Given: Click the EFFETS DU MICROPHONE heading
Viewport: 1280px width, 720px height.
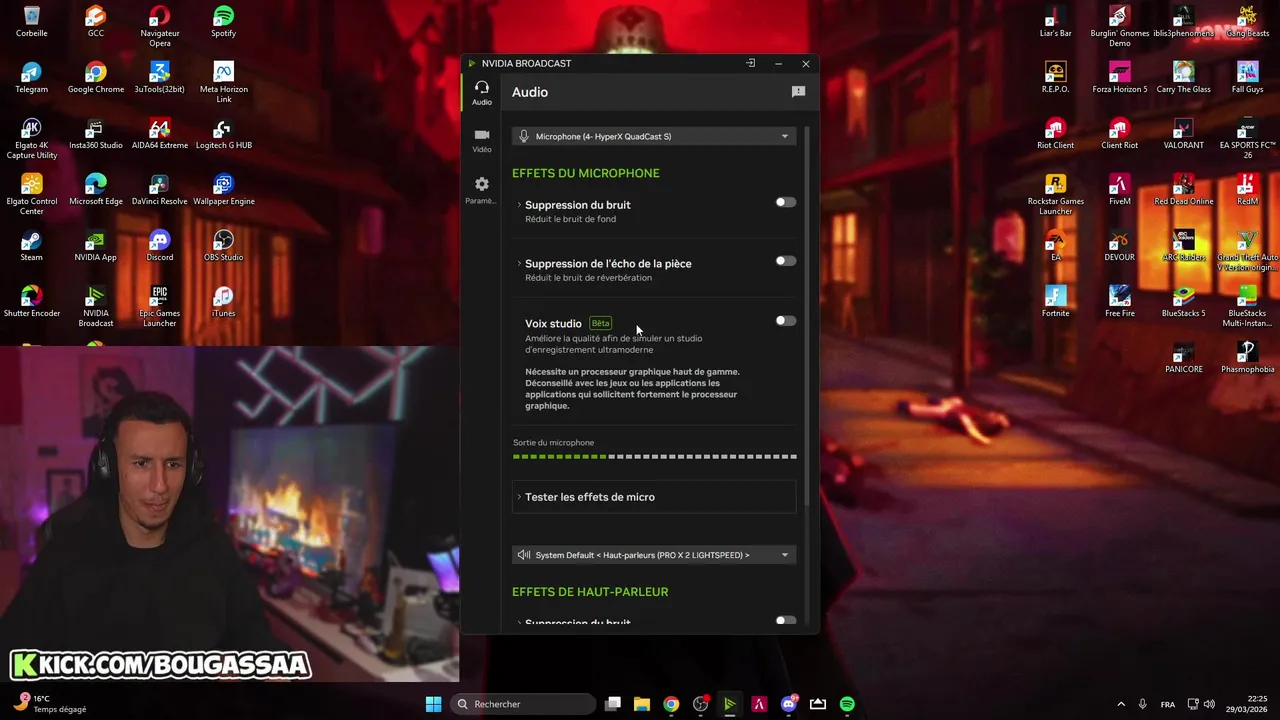Looking at the screenshot, I should (585, 173).
